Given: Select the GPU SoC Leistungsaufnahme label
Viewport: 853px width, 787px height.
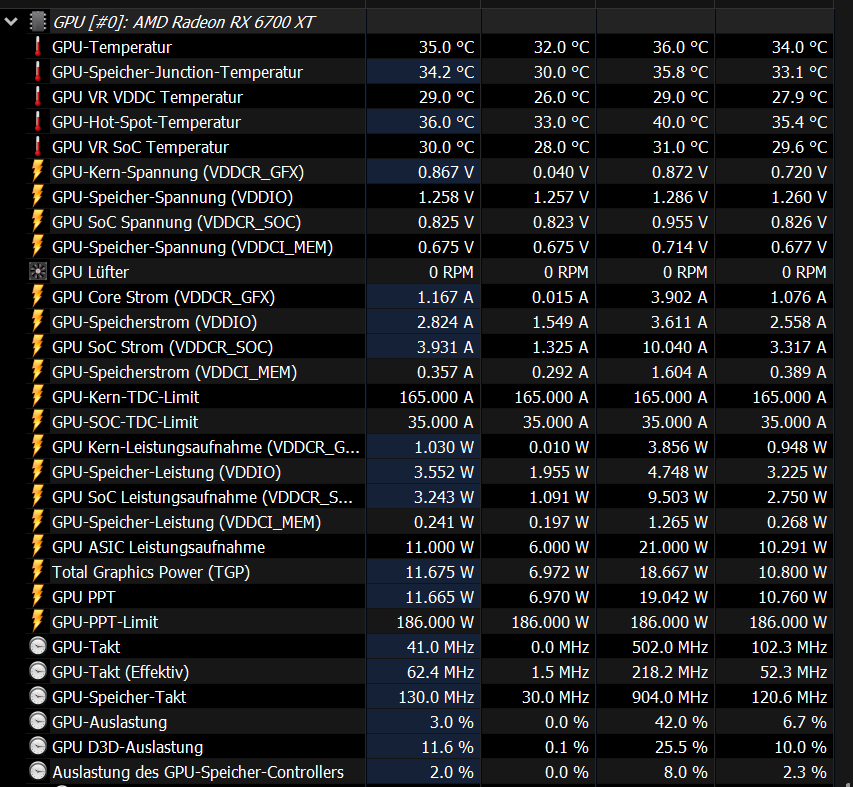Looking at the screenshot, I should point(202,498).
